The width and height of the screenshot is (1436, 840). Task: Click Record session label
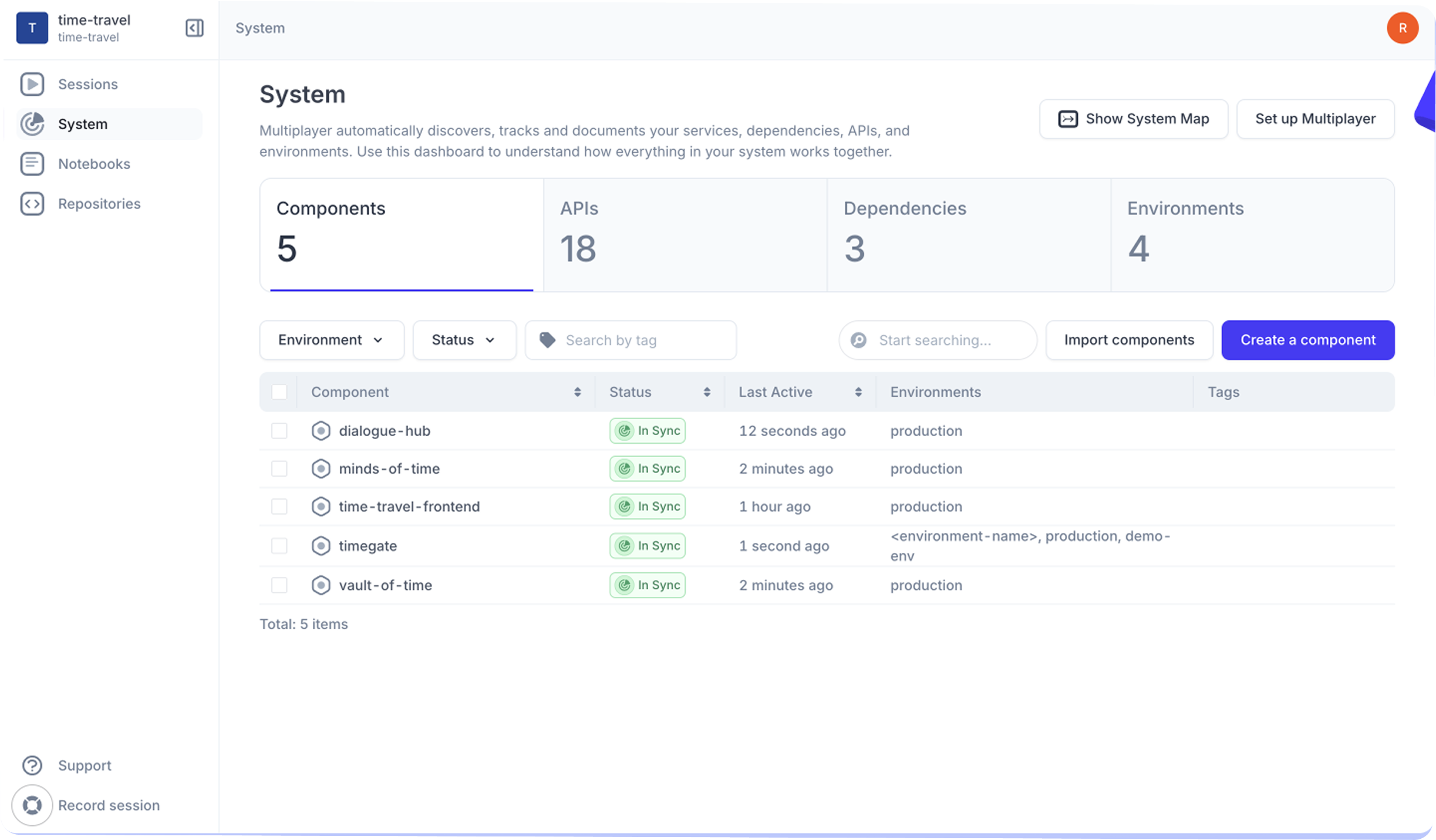pyautogui.click(x=109, y=805)
